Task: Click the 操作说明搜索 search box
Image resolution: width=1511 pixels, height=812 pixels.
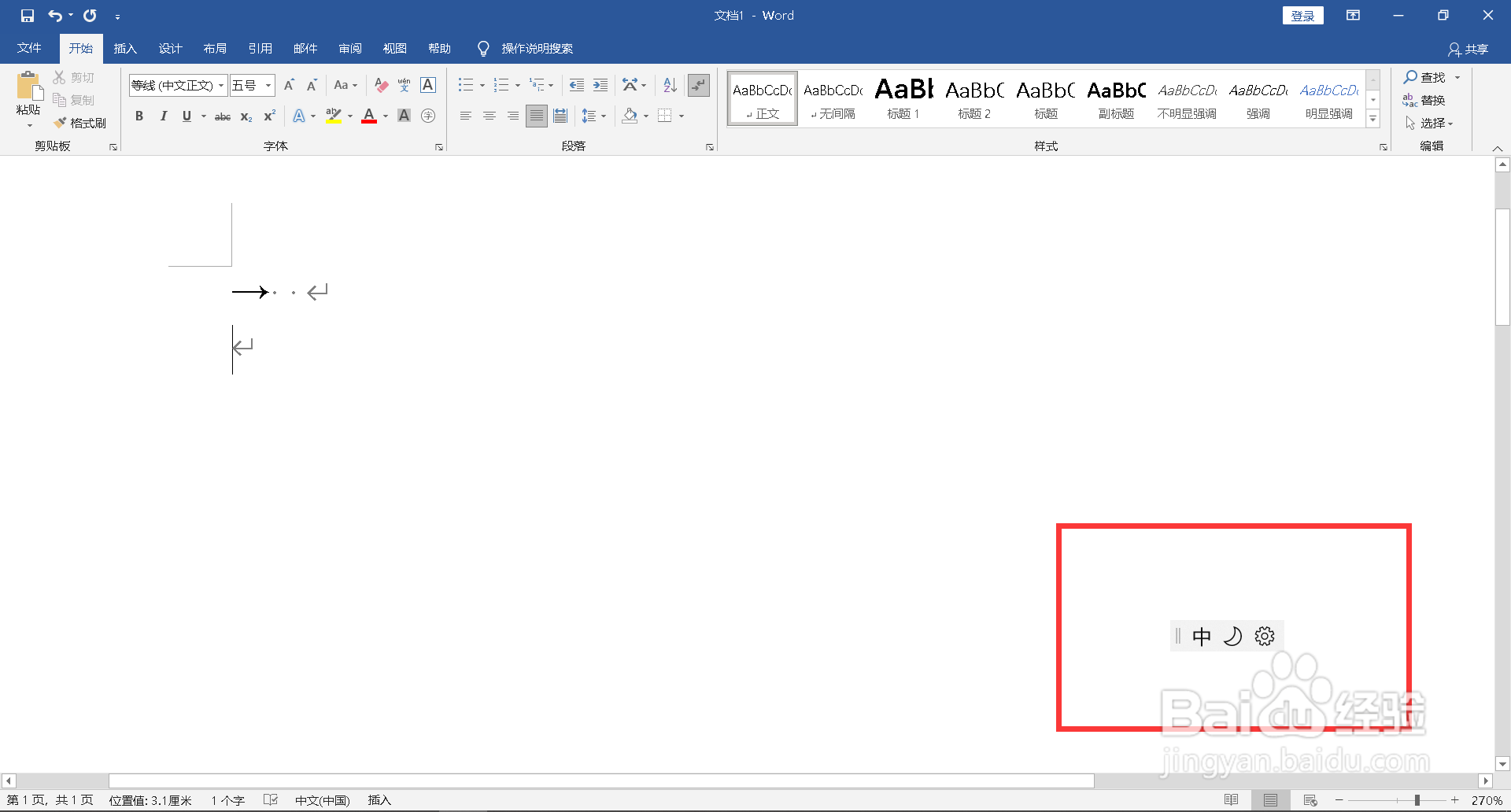Action: pyautogui.click(x=537, y=49)
